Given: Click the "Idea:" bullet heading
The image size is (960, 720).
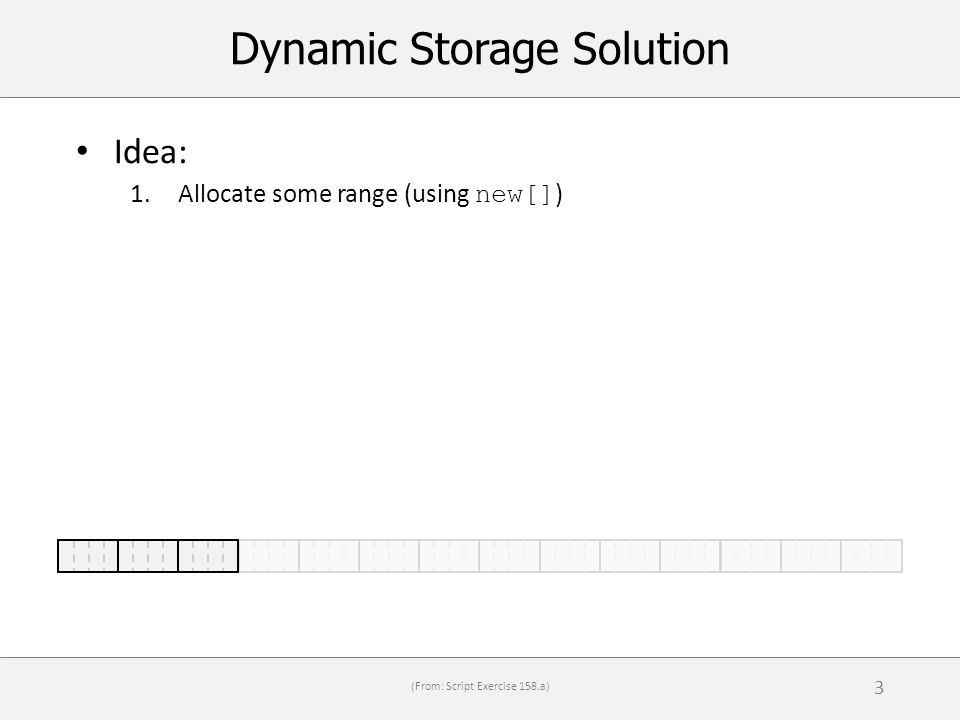Looking at the screenshot, I should (151, 151).
